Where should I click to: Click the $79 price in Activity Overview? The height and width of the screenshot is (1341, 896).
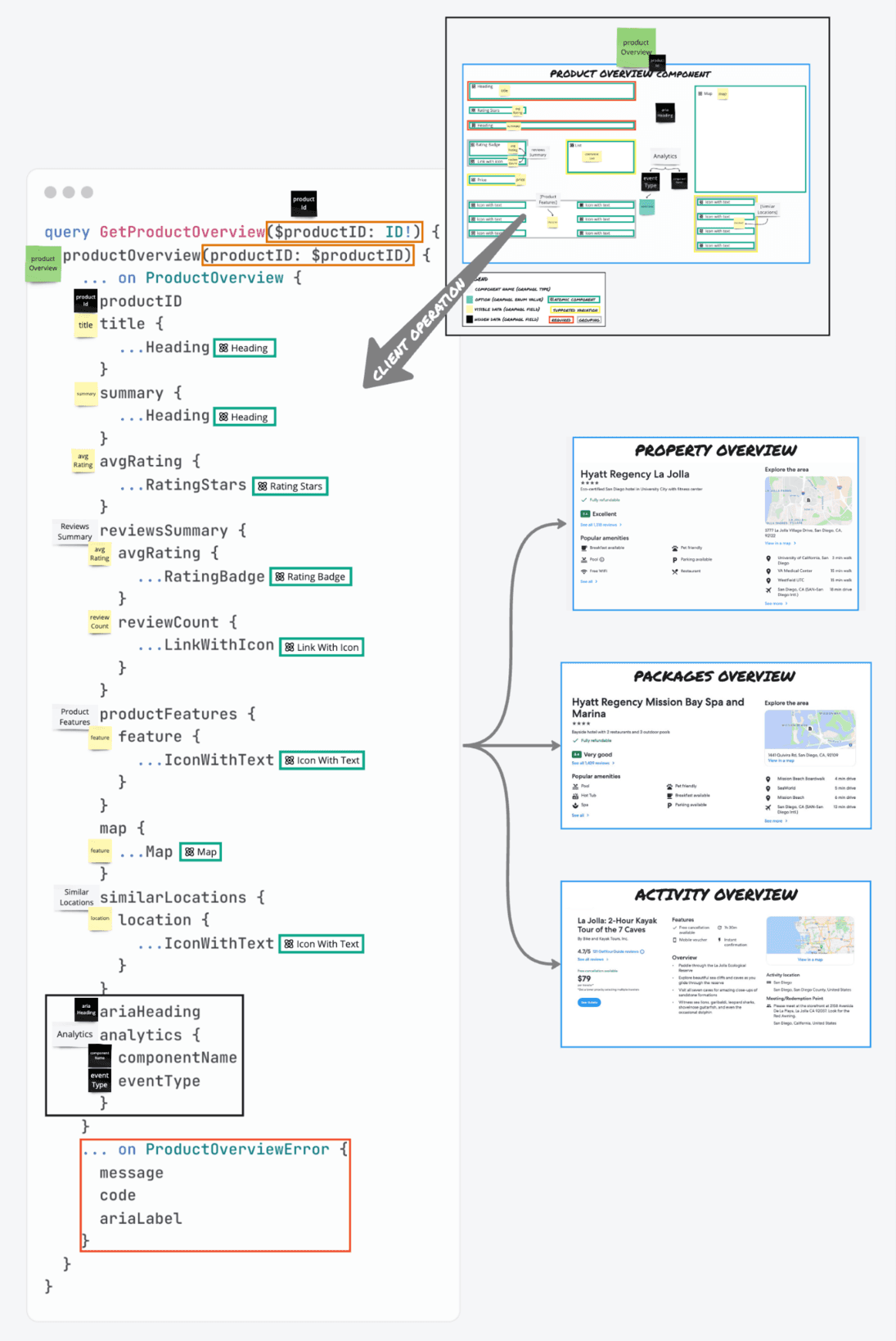point(583,978)
